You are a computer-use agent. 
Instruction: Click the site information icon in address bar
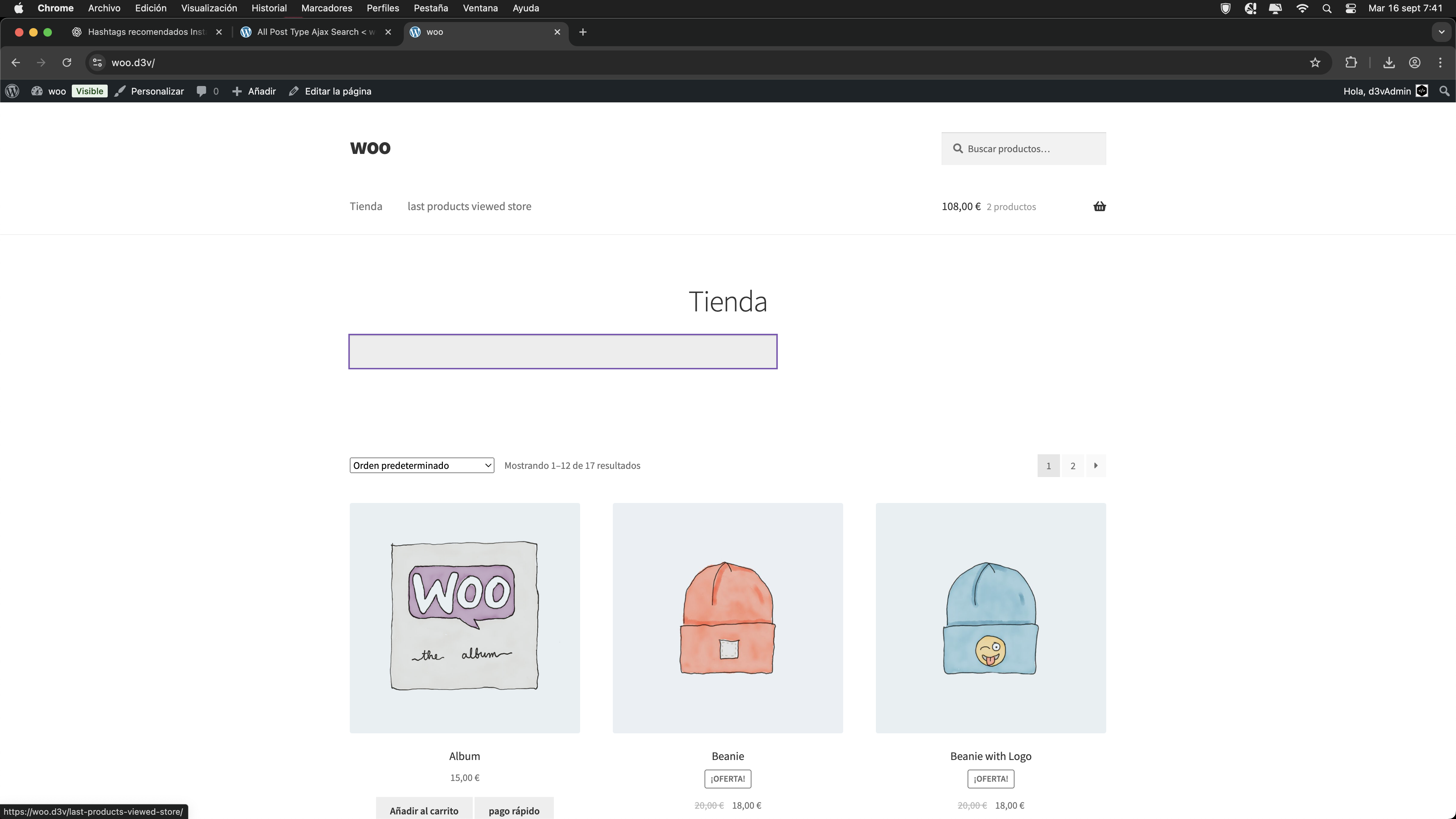97,62
